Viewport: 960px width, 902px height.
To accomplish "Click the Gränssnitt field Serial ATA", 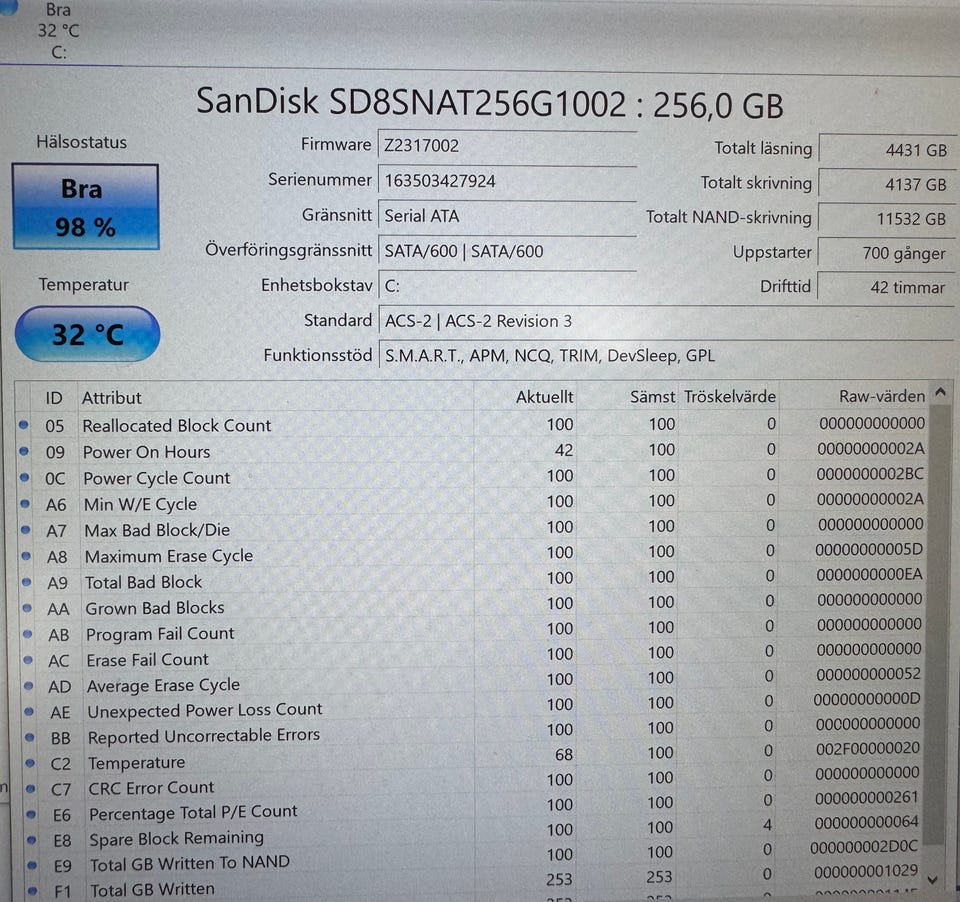I will point(507,216).
